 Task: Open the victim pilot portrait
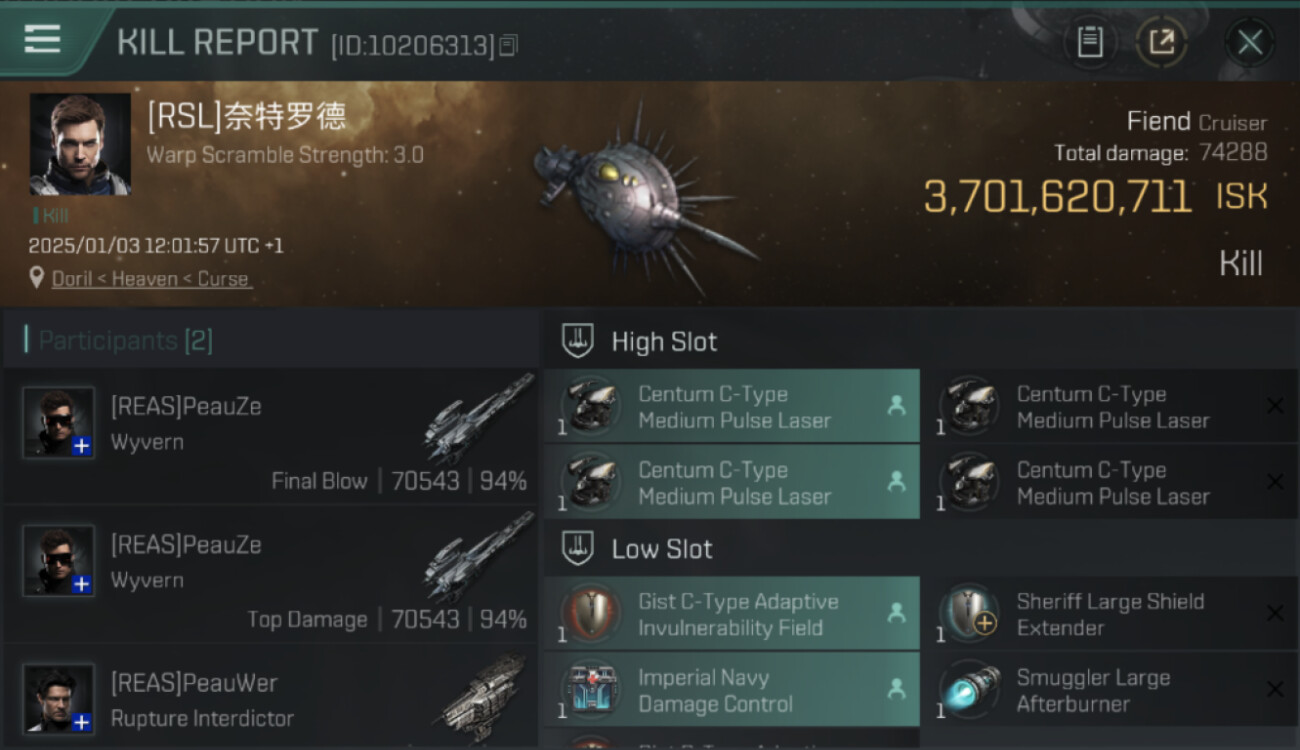[80, 144]
